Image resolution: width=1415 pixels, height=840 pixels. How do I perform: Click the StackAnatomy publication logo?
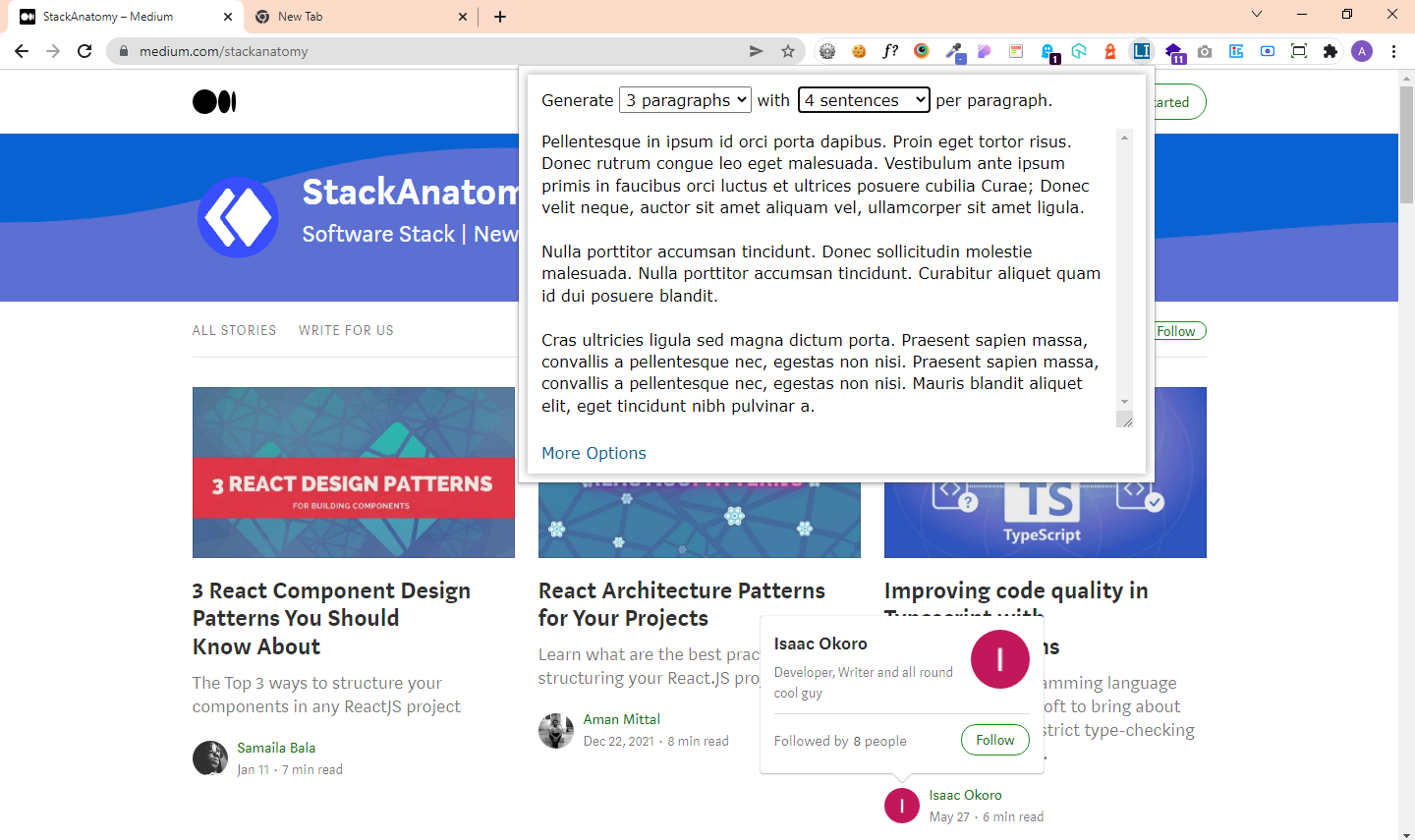238,217
